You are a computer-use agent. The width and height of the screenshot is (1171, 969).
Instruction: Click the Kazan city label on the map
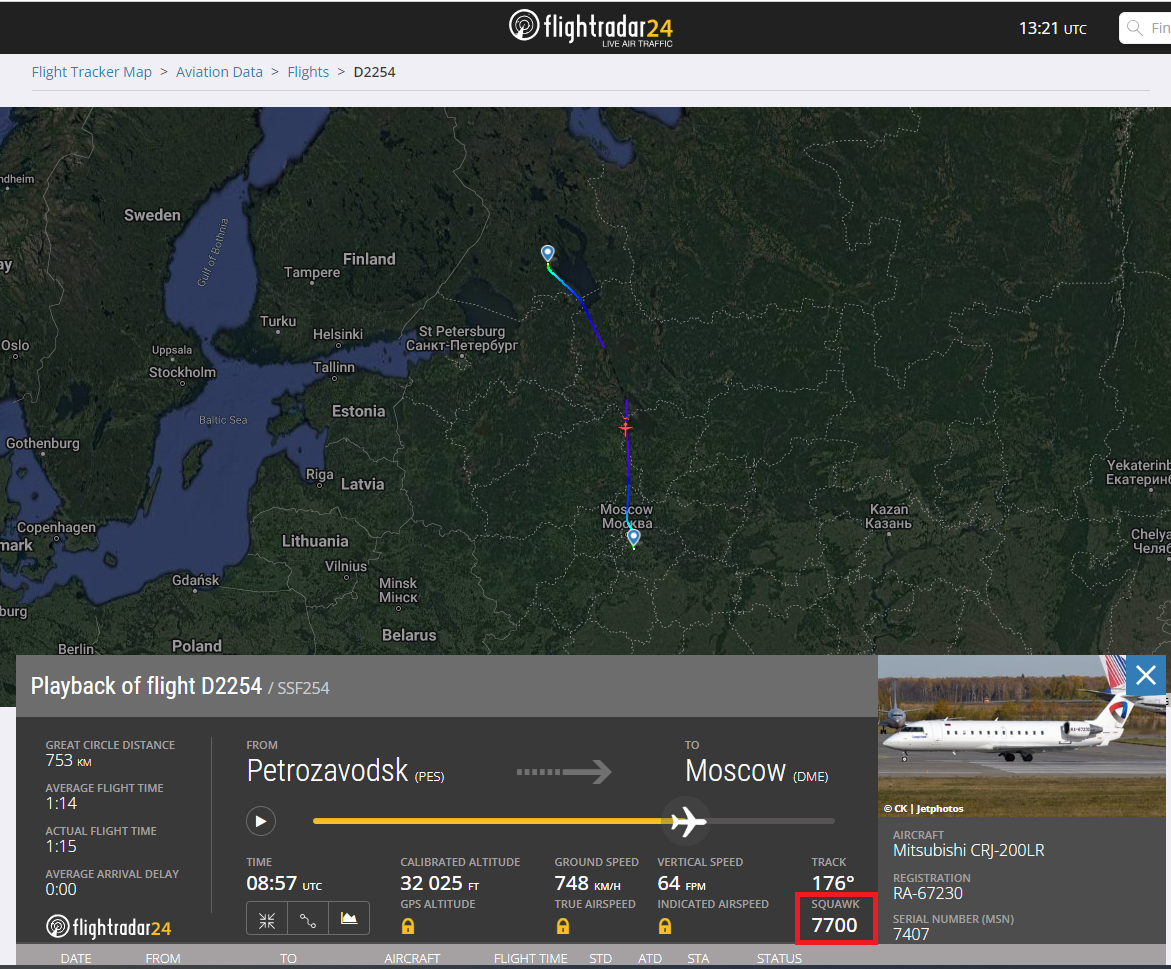coord(889,516)
